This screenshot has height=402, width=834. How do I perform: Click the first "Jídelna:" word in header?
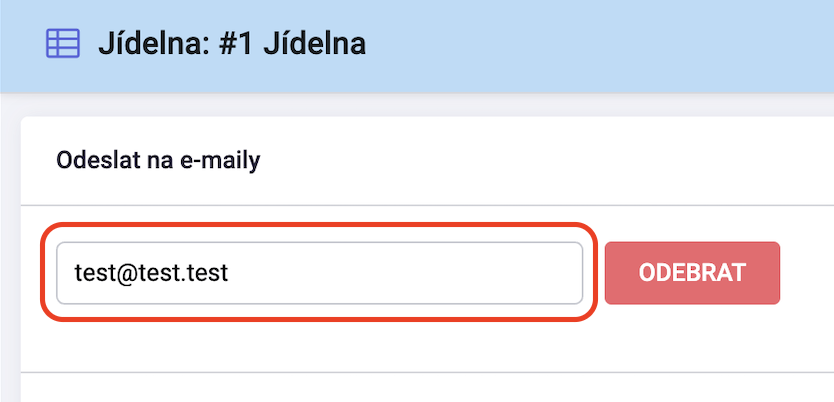153,44
